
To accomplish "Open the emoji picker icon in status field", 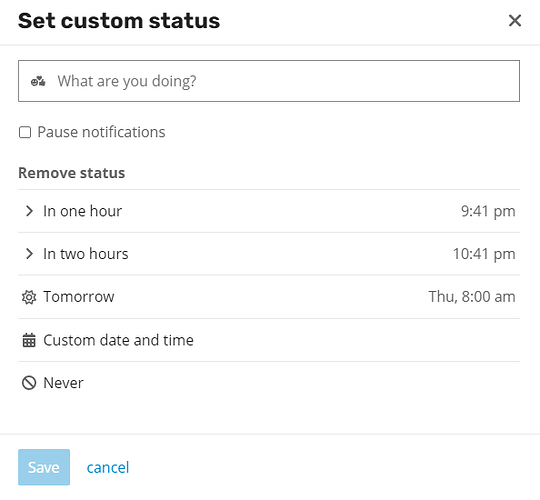I will 38,81.
